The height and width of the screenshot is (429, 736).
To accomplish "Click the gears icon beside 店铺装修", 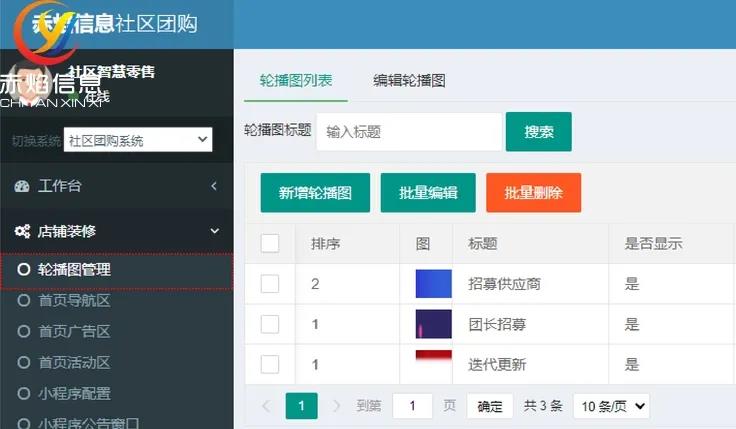I will coord(22,231).
